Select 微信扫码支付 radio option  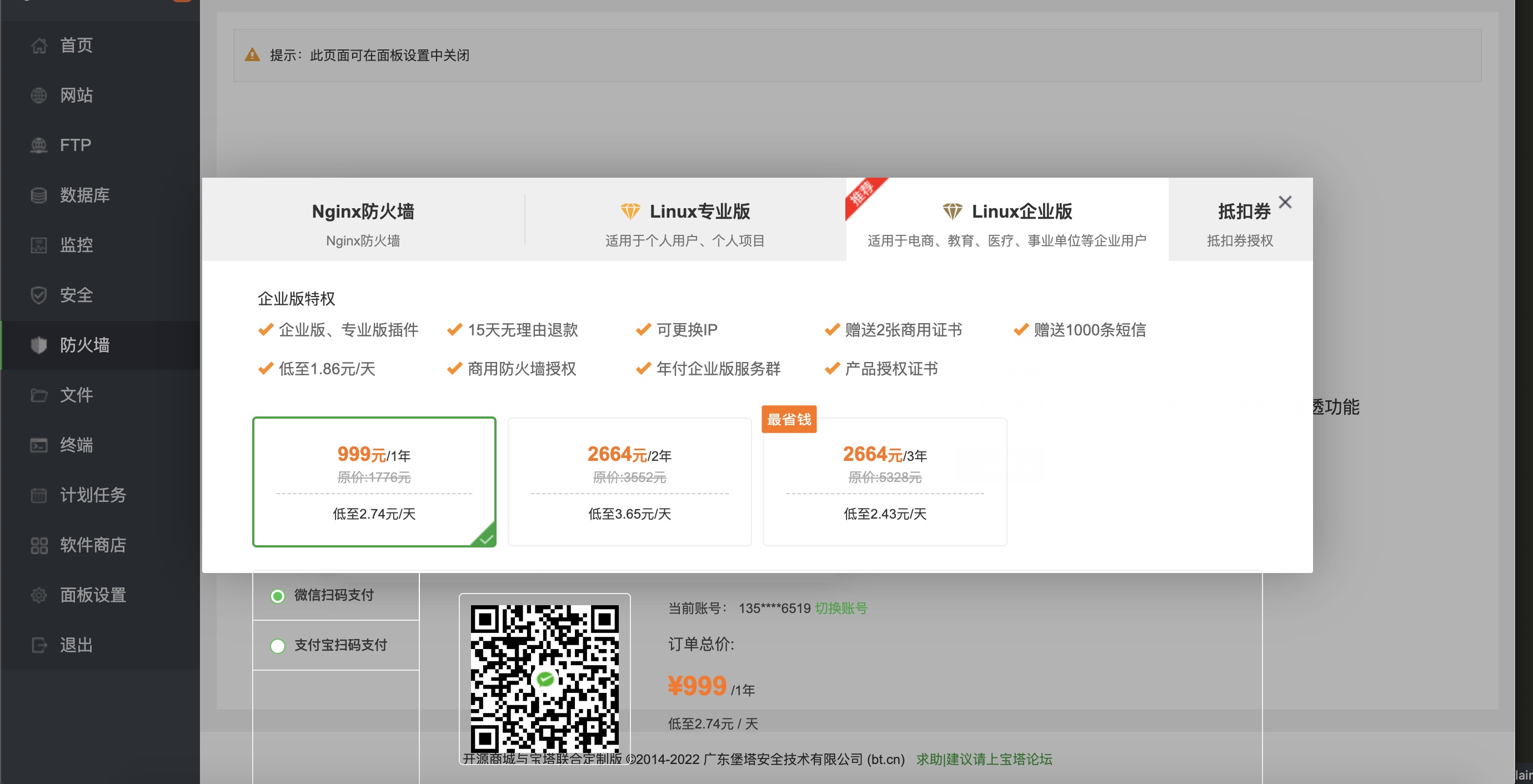(x=277, y=595)
